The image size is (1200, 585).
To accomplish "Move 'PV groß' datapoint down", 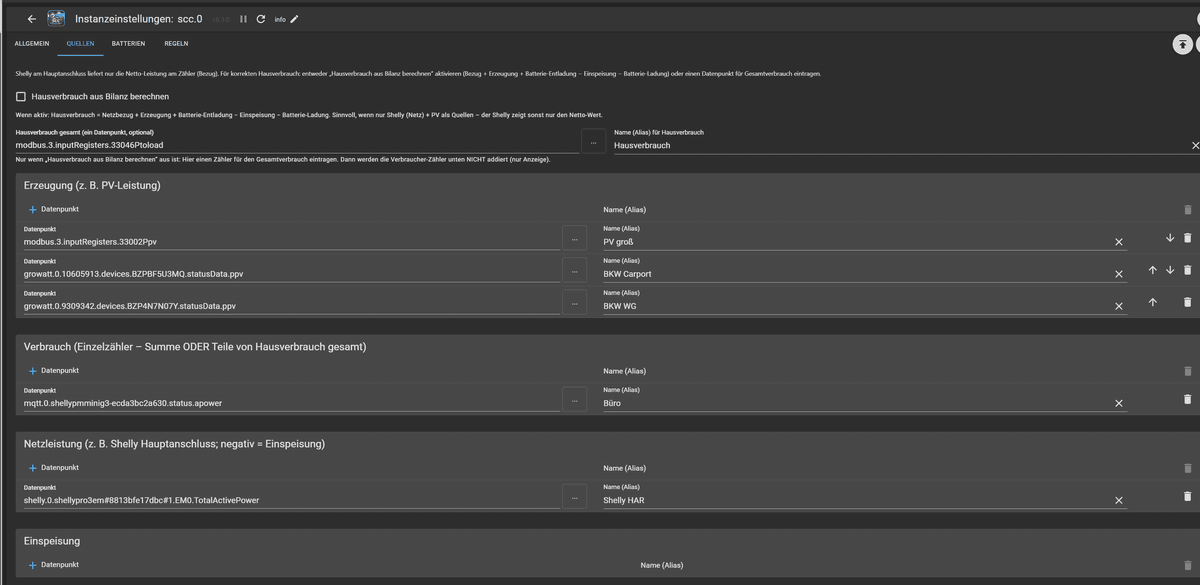I will [1169, 238].
